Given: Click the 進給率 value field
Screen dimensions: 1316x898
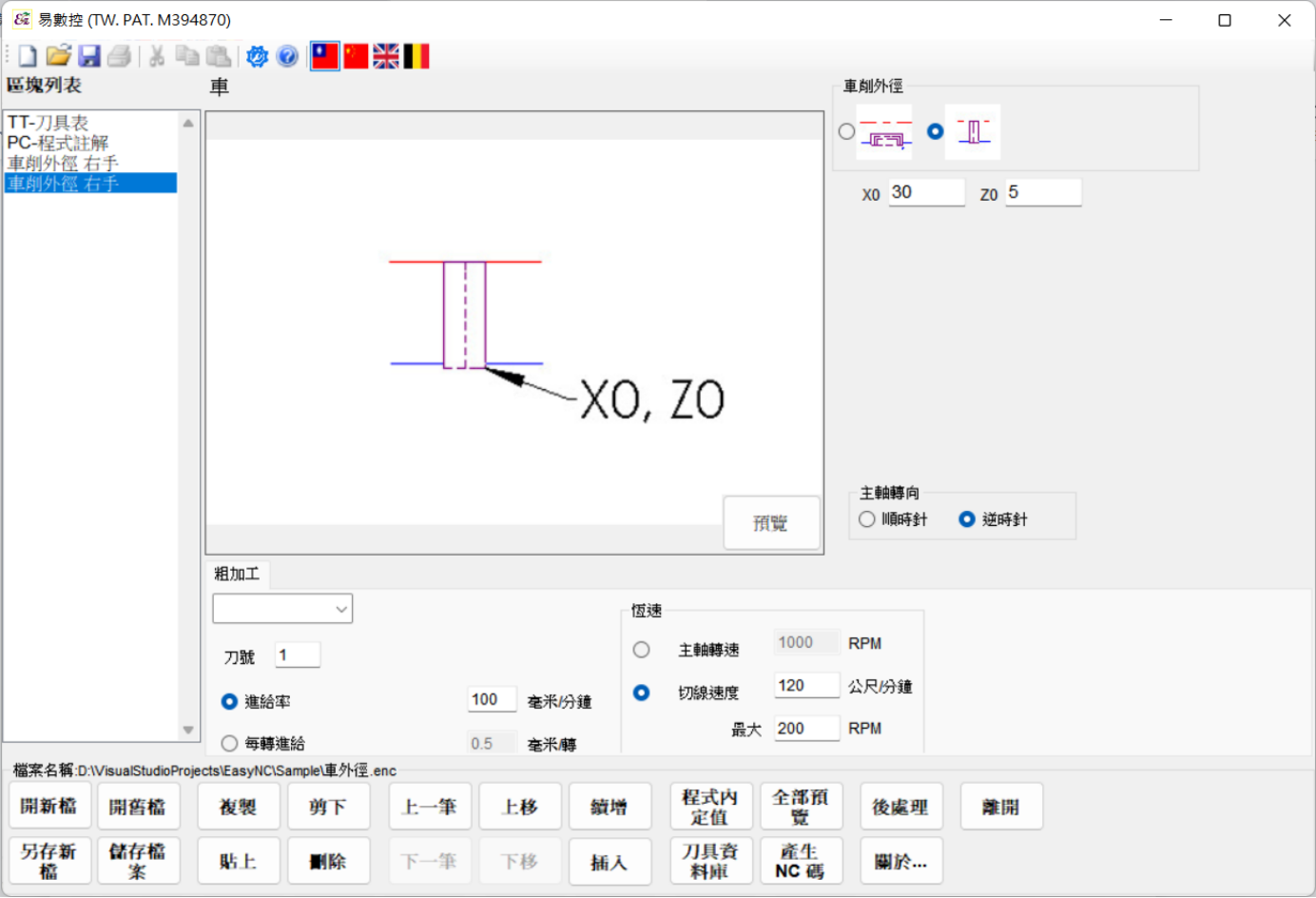Looking at the screenshot, I should (493, 700).
